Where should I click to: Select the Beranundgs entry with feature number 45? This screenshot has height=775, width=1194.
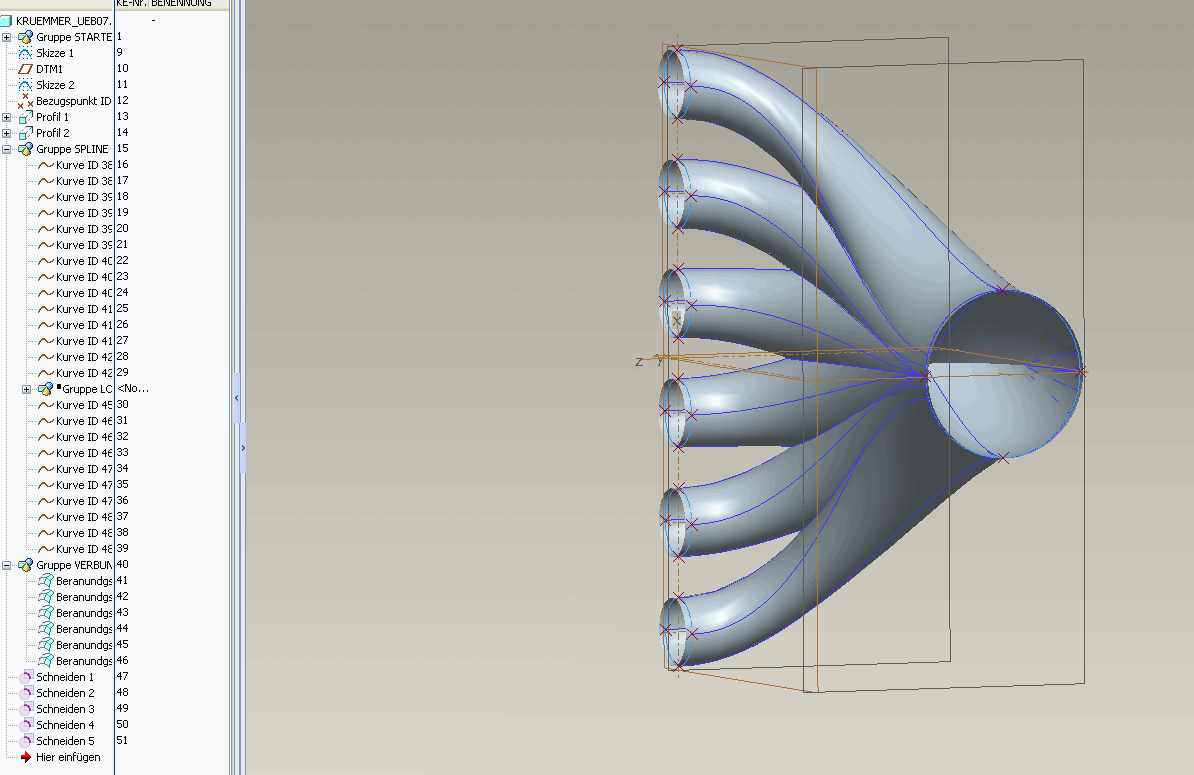84,645
